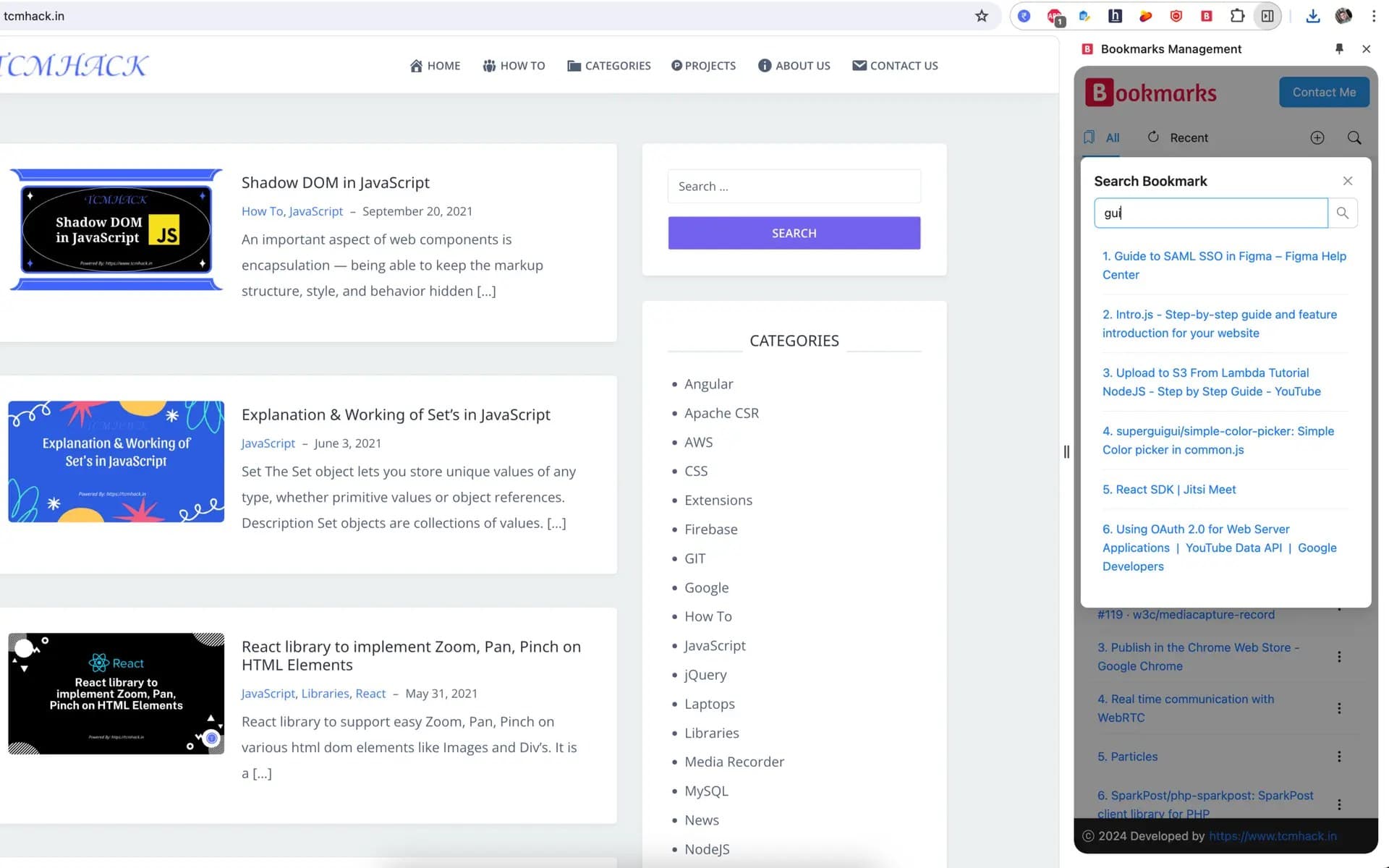Close the Search Bookmark dialog
The width and height of the screenshot is (1389, 868).
click(1347, 181)
